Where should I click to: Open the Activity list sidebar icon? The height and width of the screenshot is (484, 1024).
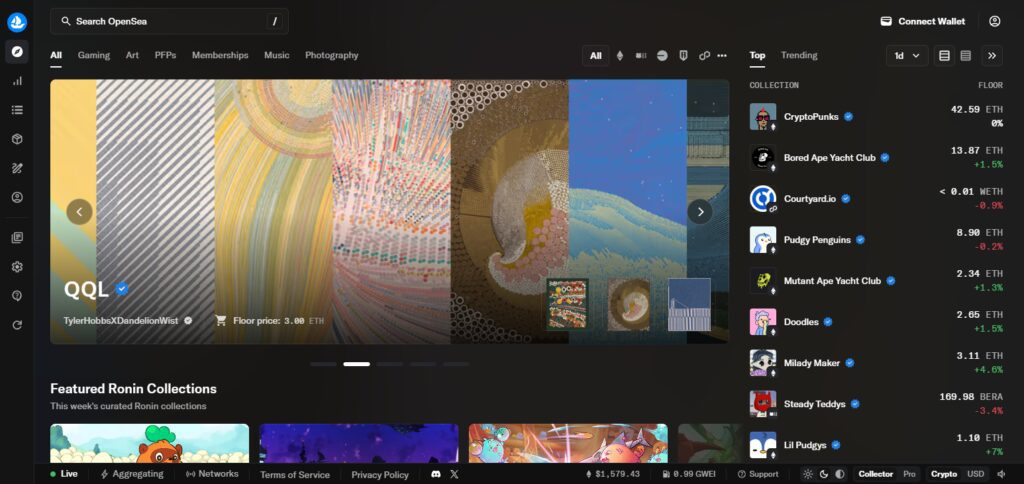coord(17,110)
